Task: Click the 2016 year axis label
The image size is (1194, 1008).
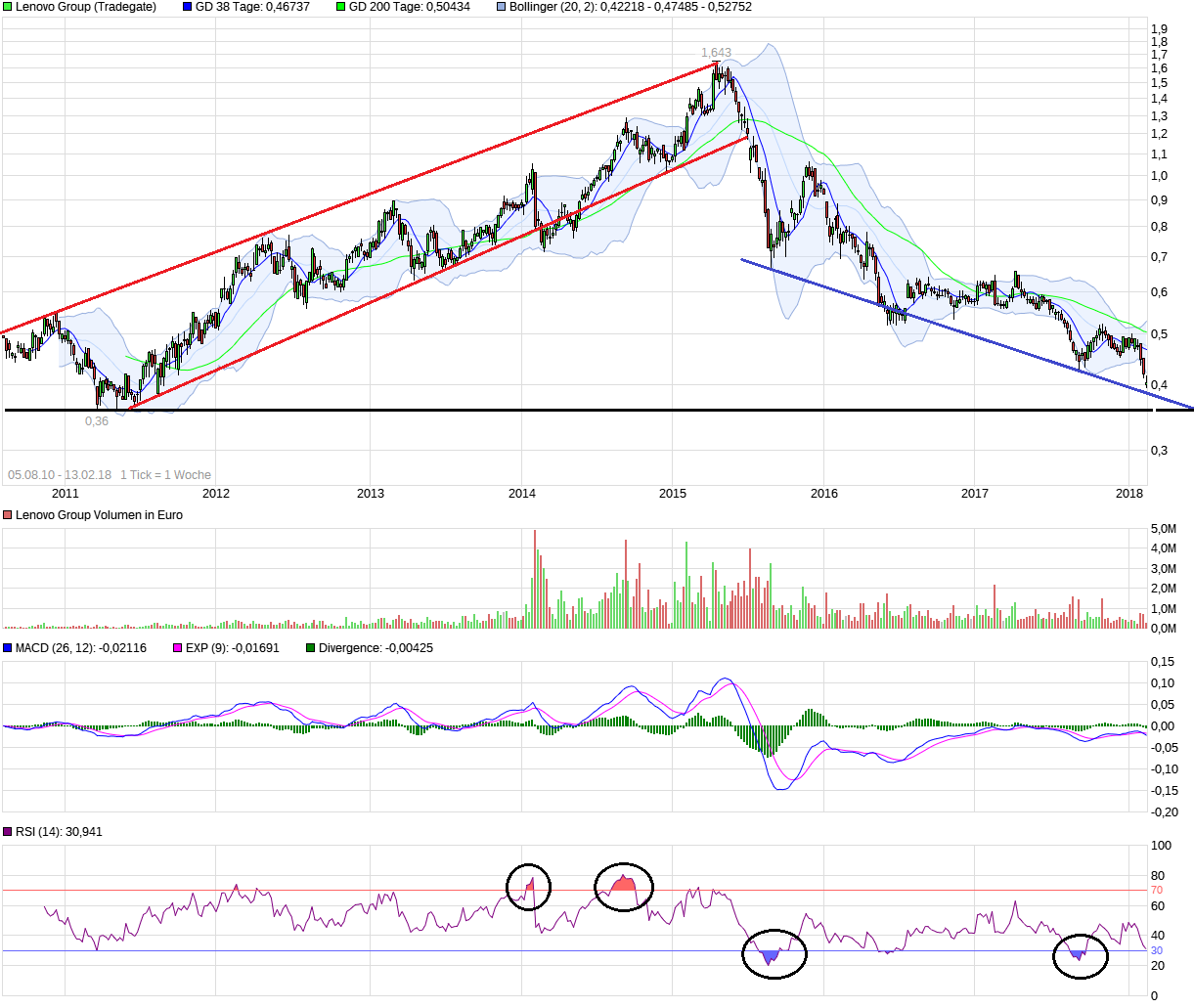Action: [824, 493]
